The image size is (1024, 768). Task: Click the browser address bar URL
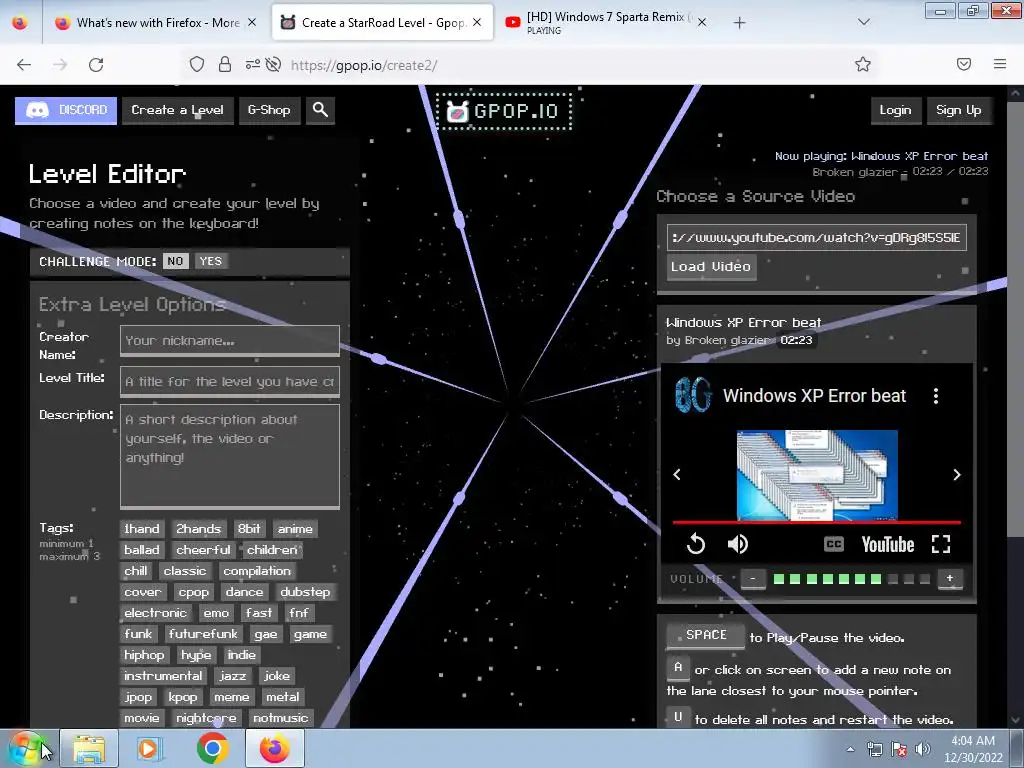point(364,65)
